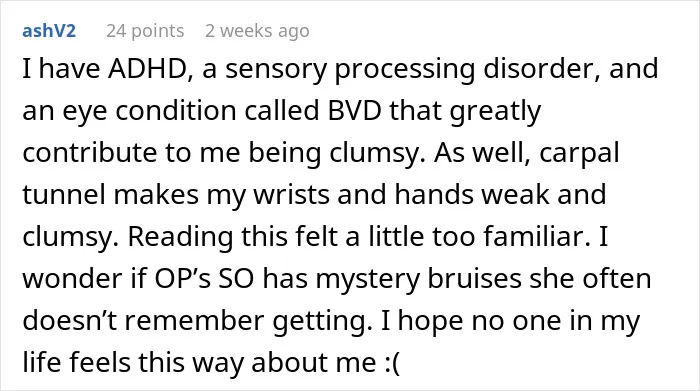Select the abbreviation BVD in comment text
Image resolution: width=700 pixels, height=391 pixels.
tap(354, 111)
